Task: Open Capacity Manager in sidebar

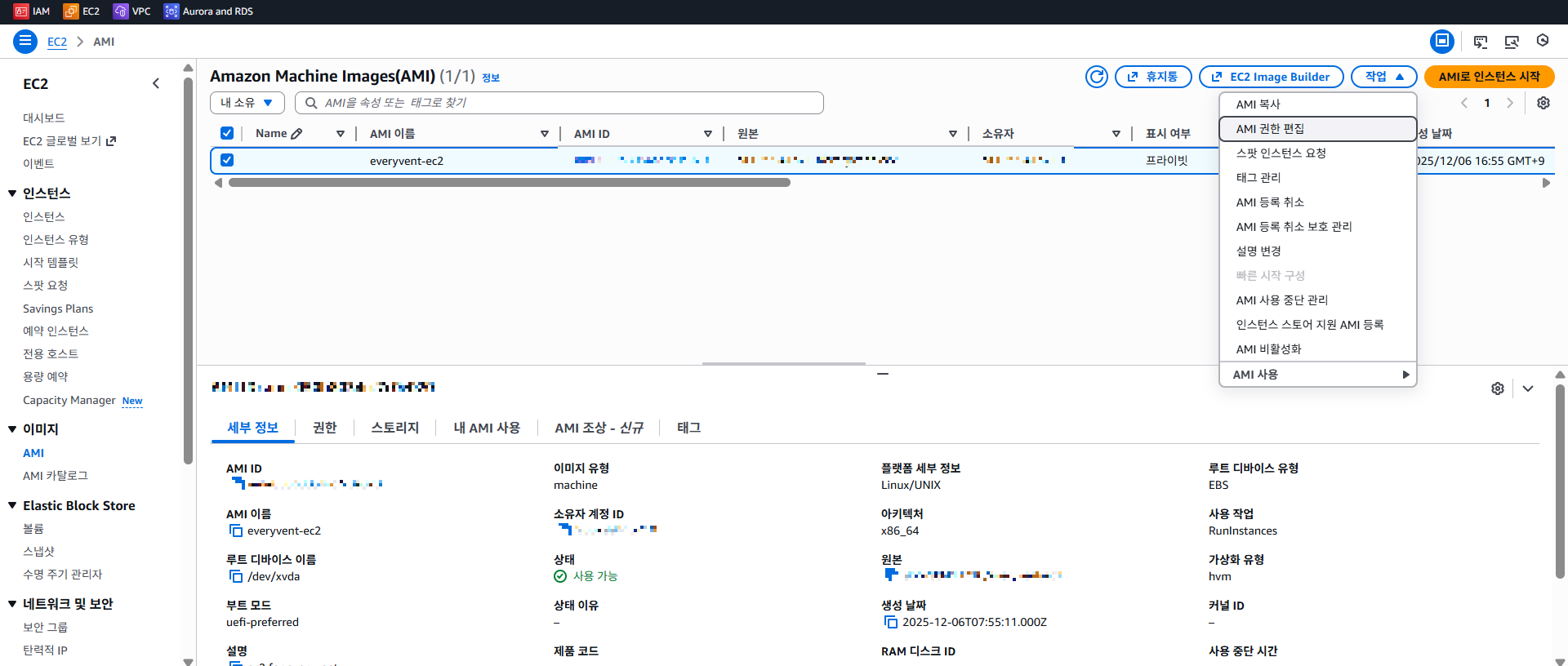Action: 69,401
